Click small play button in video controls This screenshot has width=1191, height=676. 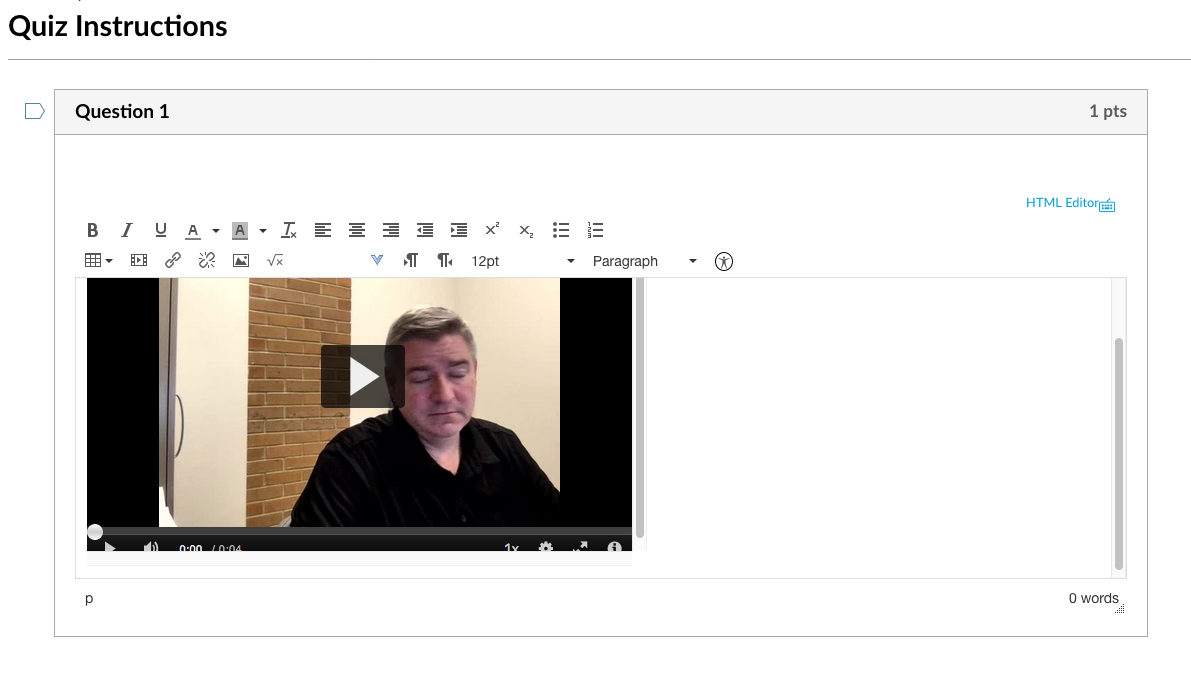[x=110, y=547]
